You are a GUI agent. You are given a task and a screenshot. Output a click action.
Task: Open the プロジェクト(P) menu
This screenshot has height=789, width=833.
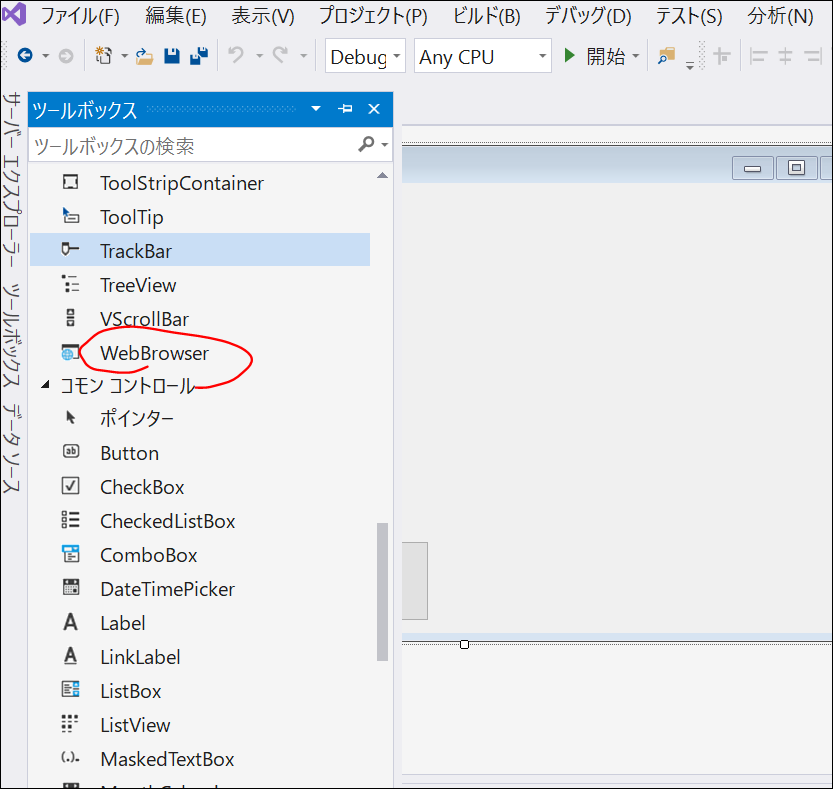[373, 16]
